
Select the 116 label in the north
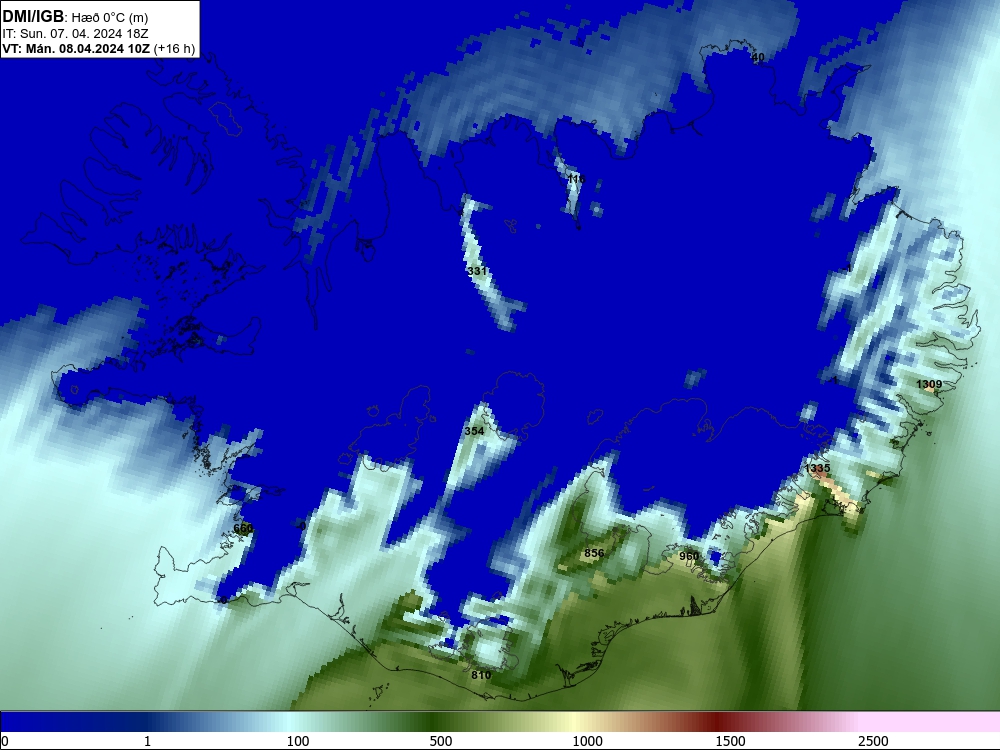point(576,179)
